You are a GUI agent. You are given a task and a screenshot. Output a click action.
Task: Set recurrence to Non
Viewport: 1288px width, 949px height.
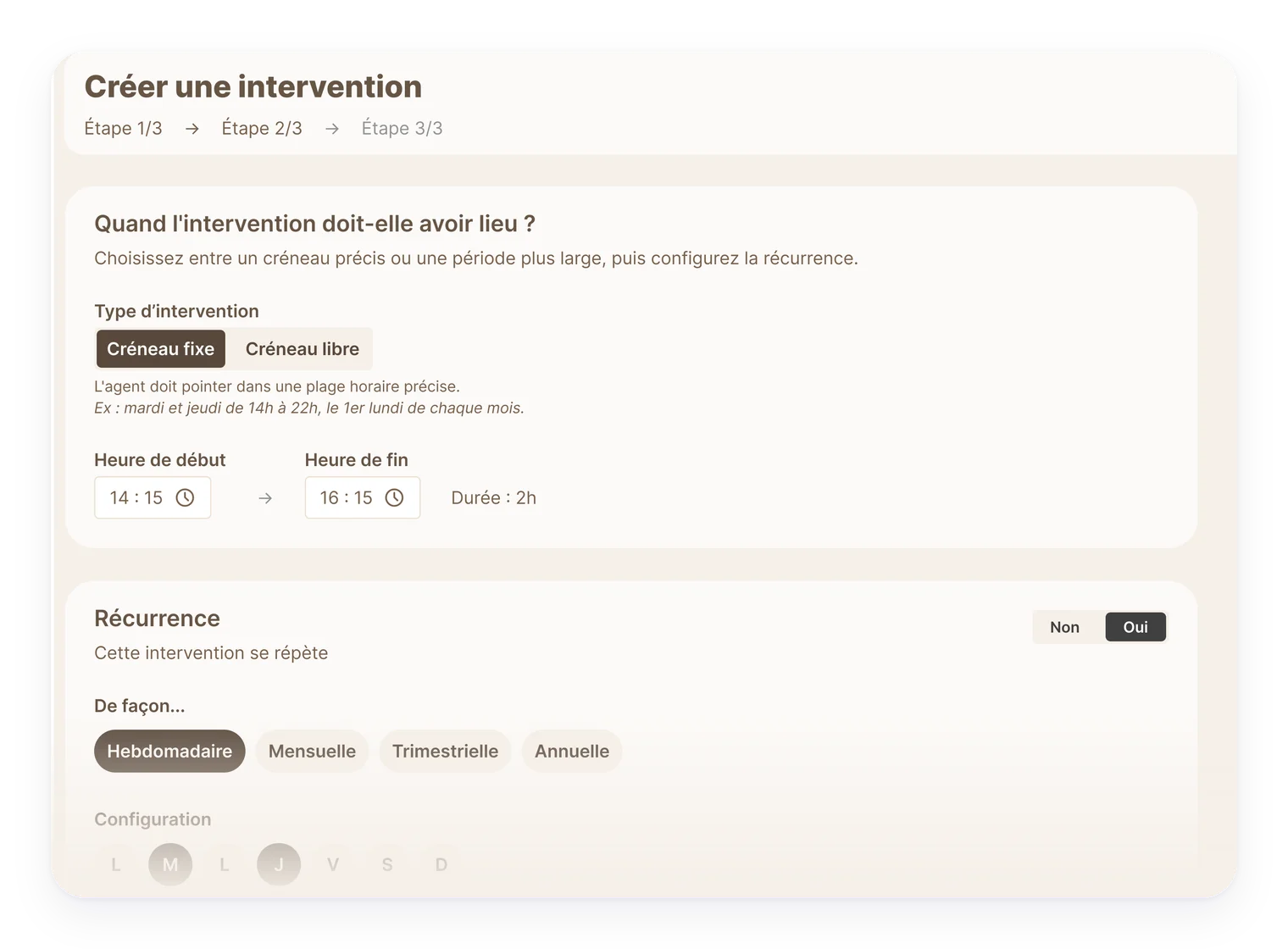(1064, 627)
